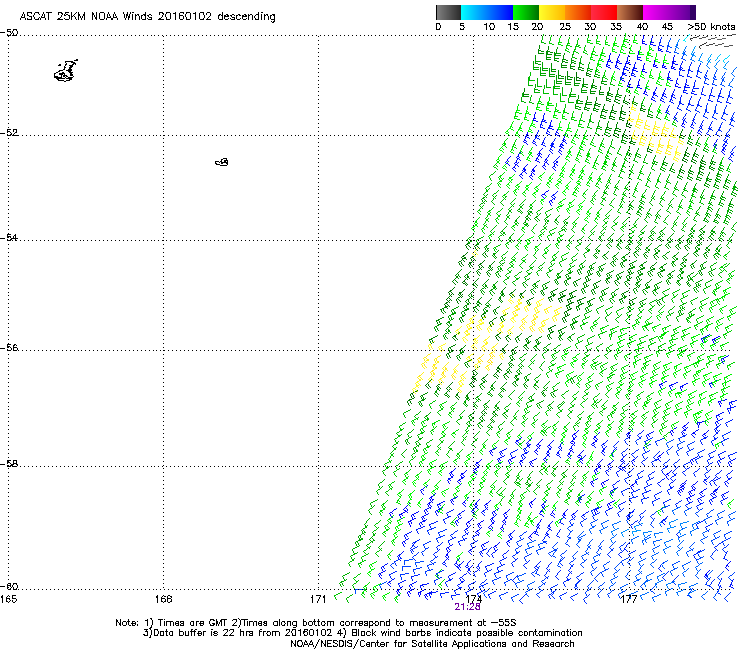Click the longitude label '171'
Viewport: 740px width, 650px height.
318,599
